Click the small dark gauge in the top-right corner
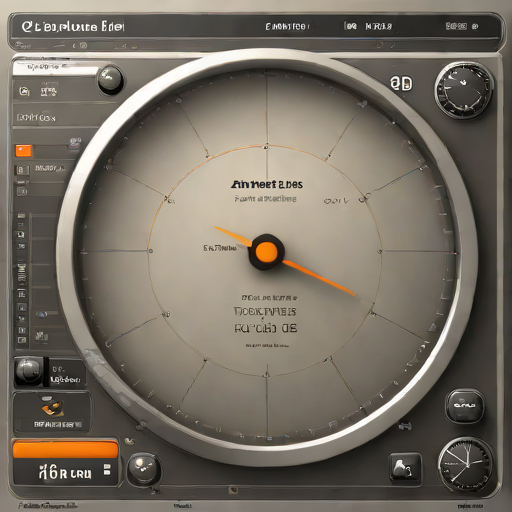Screen dimensions: 512x512 click(464, 91)
